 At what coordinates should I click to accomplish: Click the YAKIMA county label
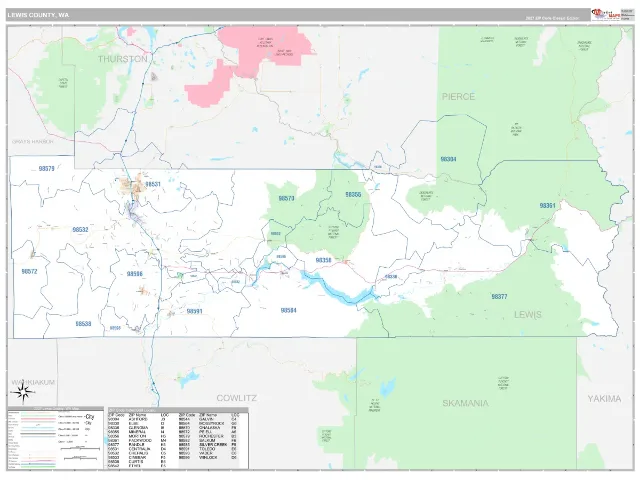point(604,398)
